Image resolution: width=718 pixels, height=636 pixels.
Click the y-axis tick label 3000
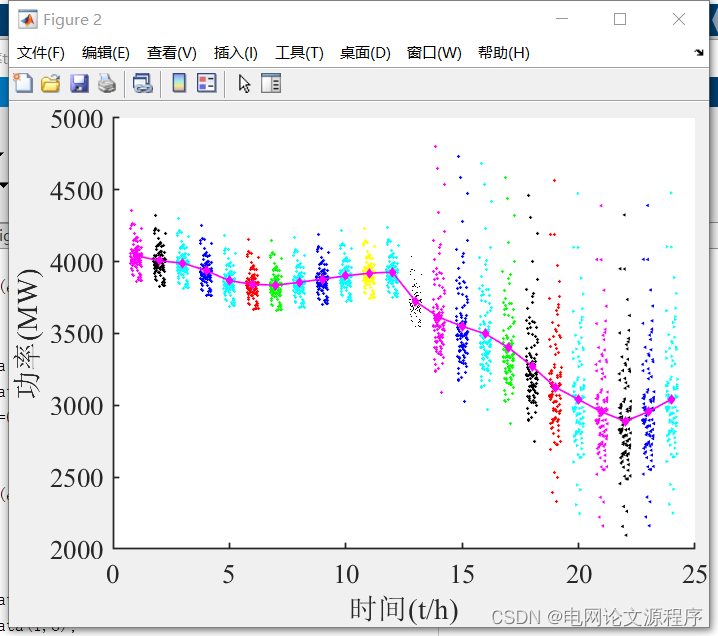point(76,406)
